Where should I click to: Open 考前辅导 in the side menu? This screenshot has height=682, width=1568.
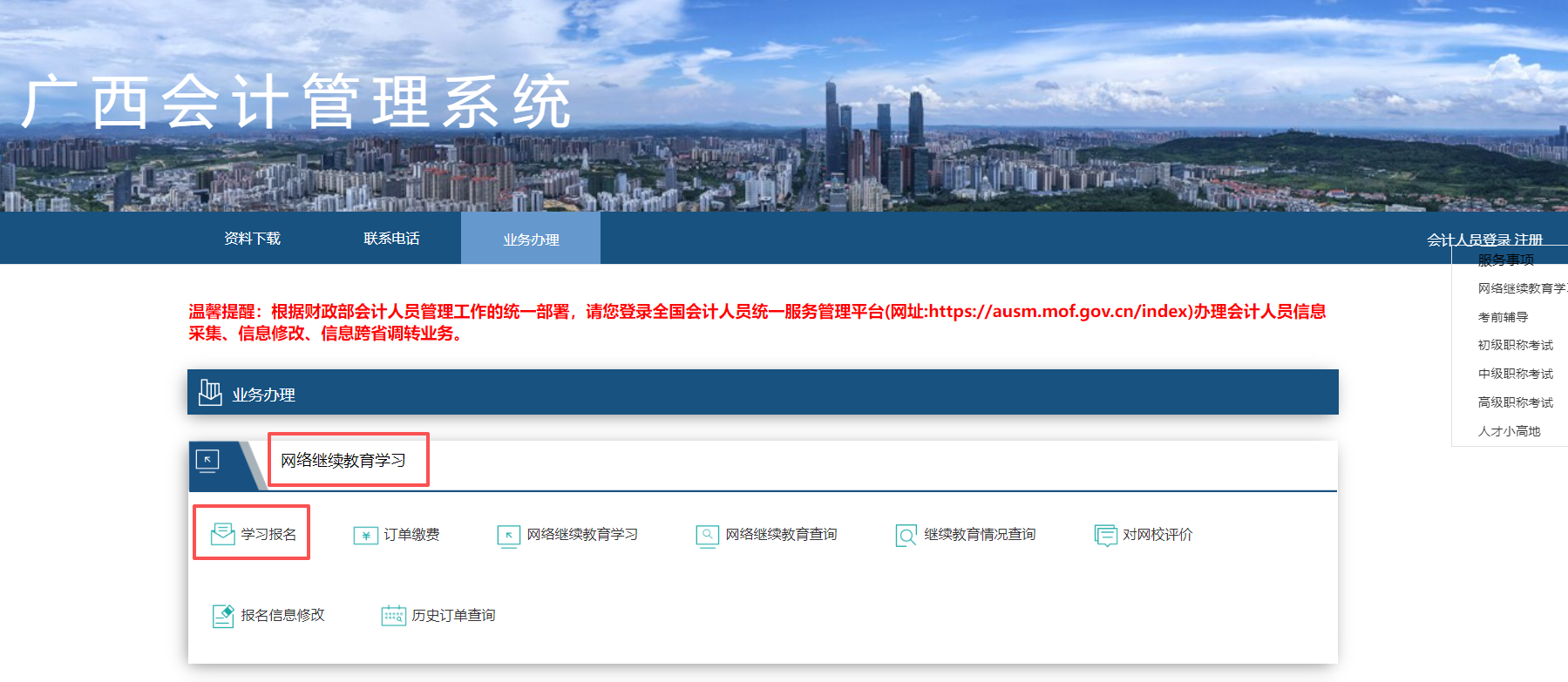pyautogui.click(x=1503, y=317)
